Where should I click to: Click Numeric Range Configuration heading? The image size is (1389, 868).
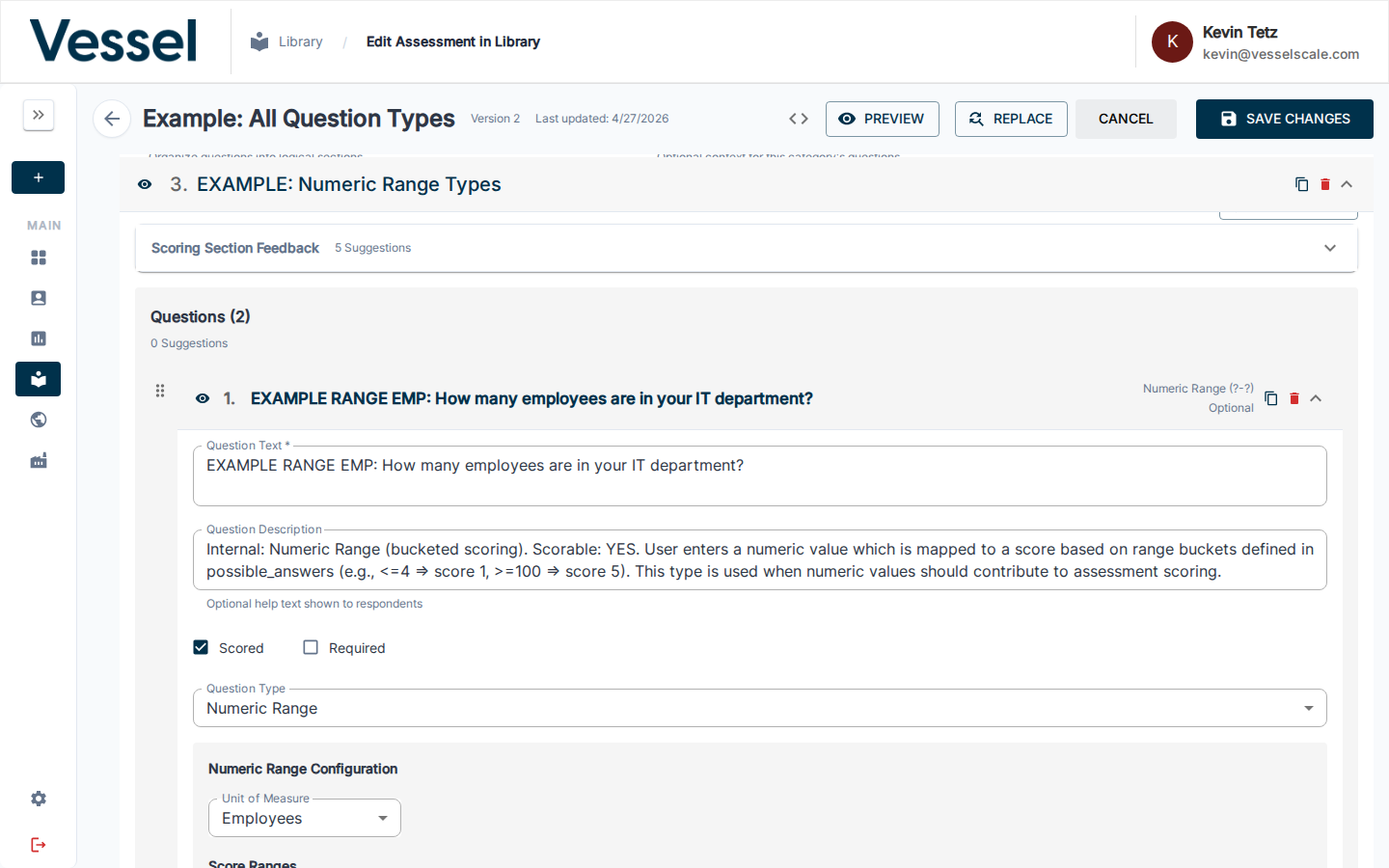(x=303, y=769)
